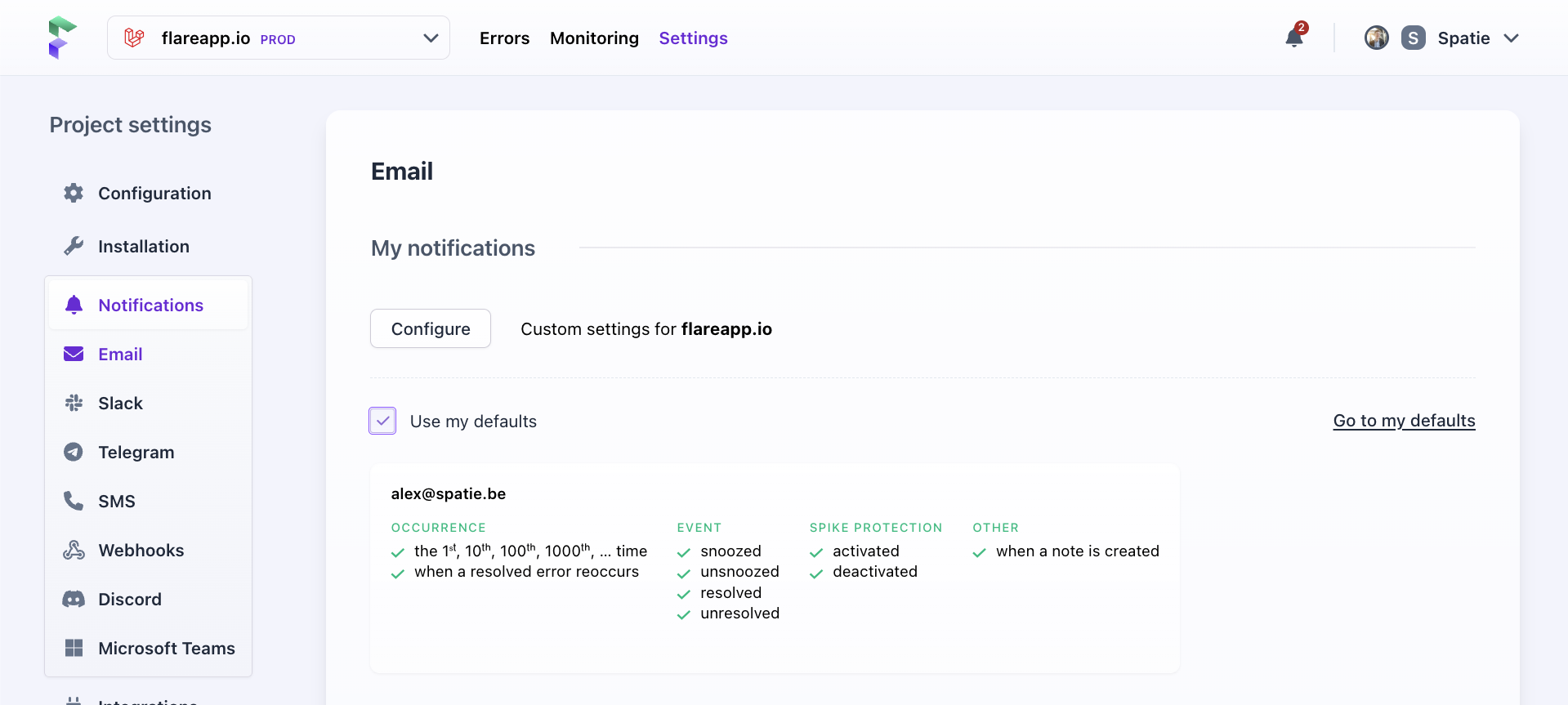Select the Settings tab
The width and height of the screenshot is (1568, 705).
(693, 38)
